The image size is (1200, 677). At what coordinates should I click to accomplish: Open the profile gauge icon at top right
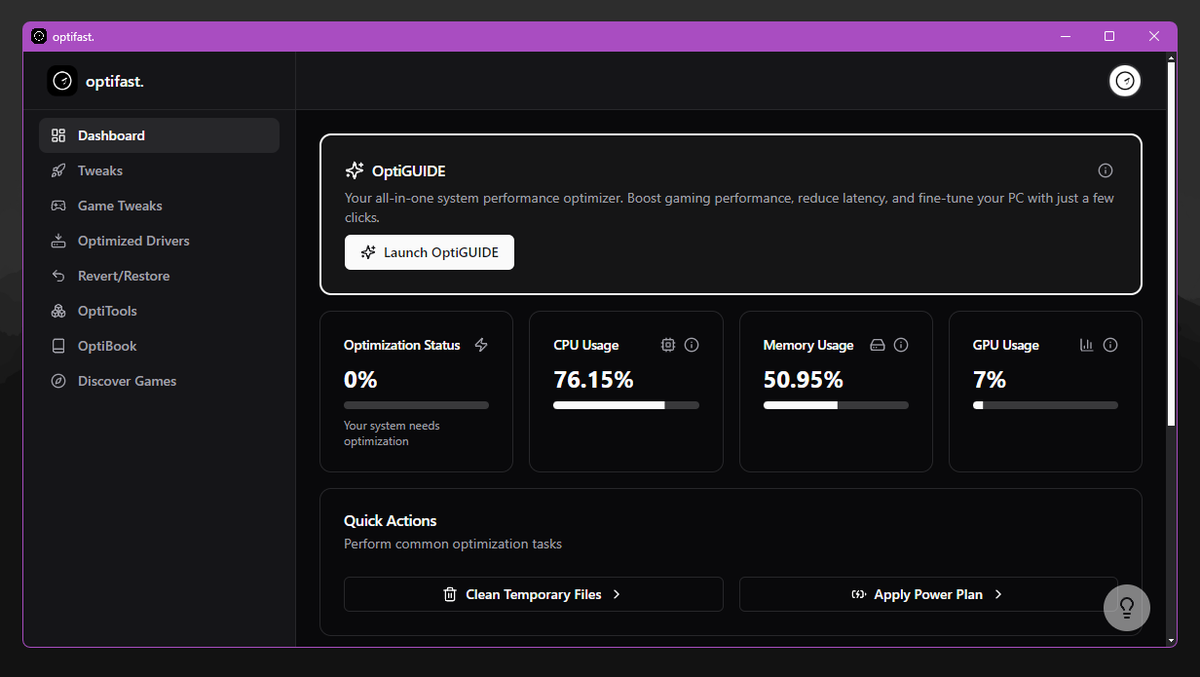click(1125, 81)
